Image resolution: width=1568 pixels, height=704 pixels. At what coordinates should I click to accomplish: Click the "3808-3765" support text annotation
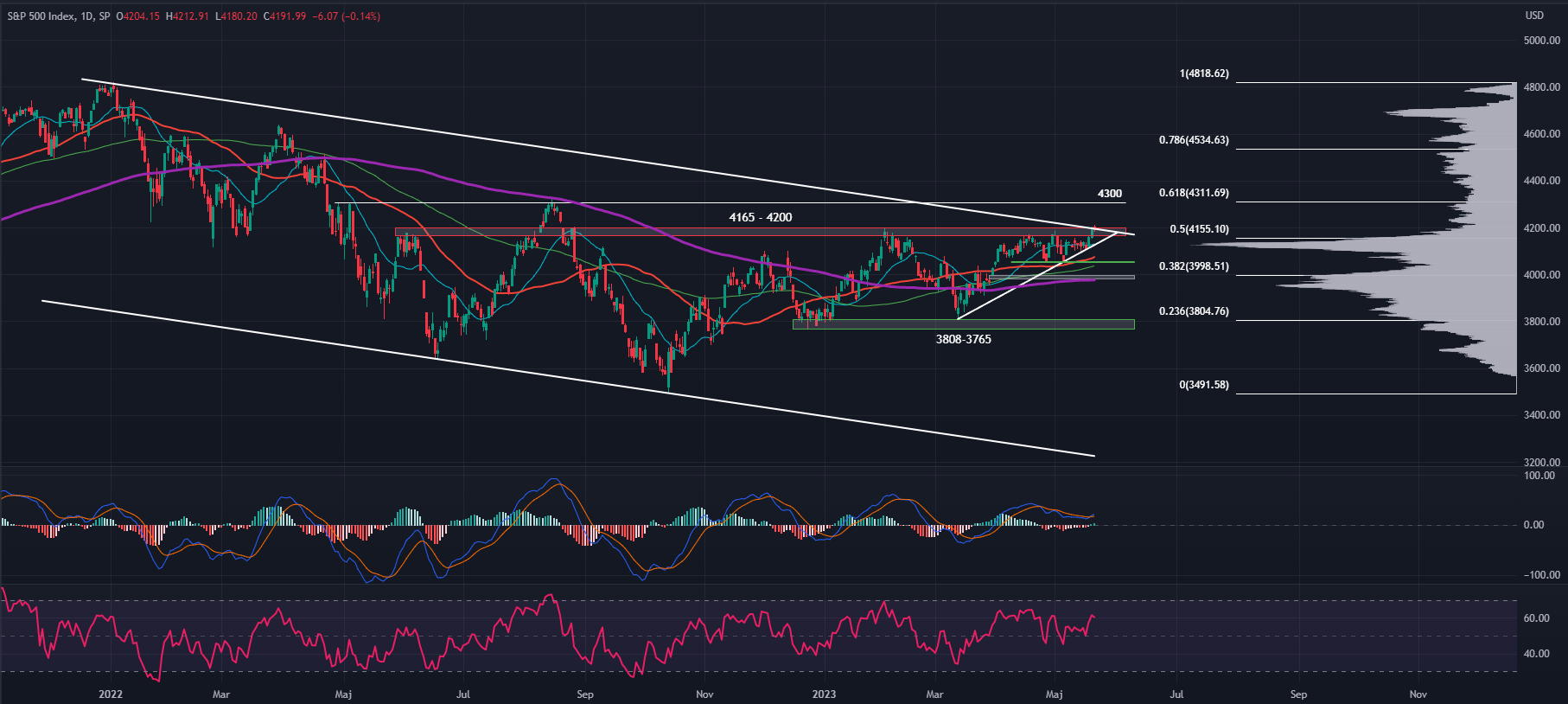tap(963, 340)
